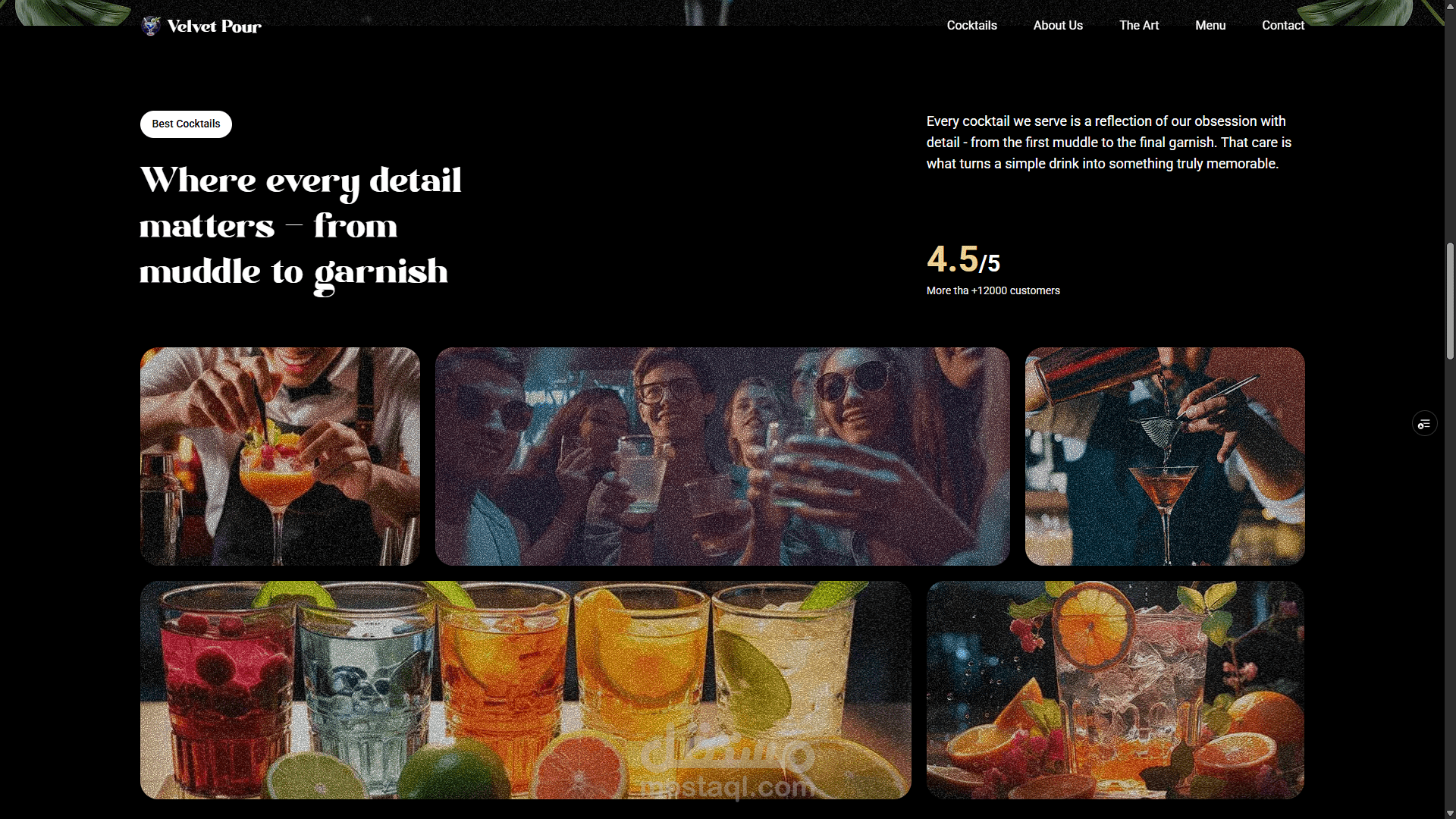Open bartender garnishing orange cocktail photo
This screenshot has height=819, width=1456.
click(280, 457)
